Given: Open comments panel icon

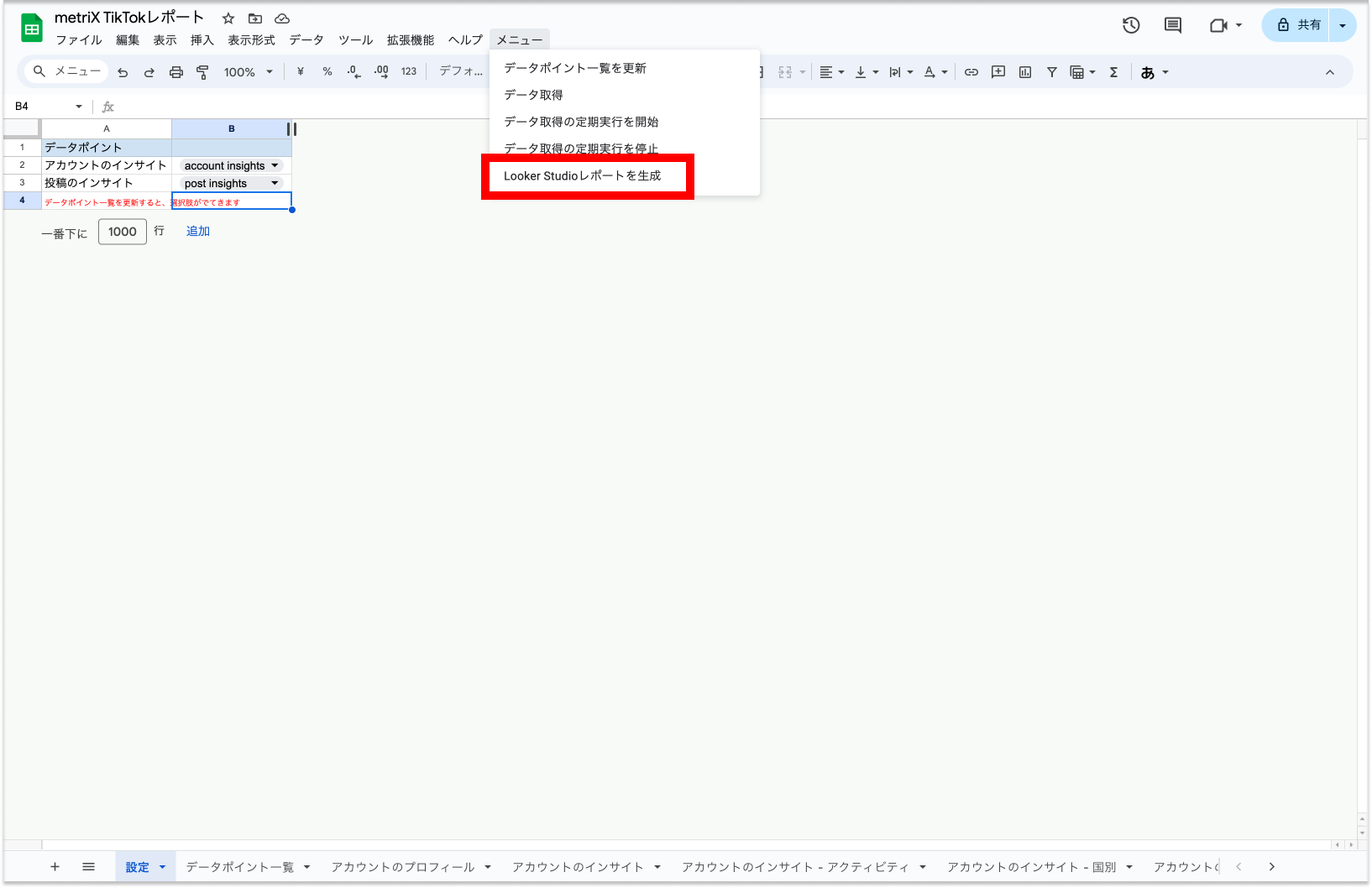Looking at the screenshot, I should [x=1173, y=25].
